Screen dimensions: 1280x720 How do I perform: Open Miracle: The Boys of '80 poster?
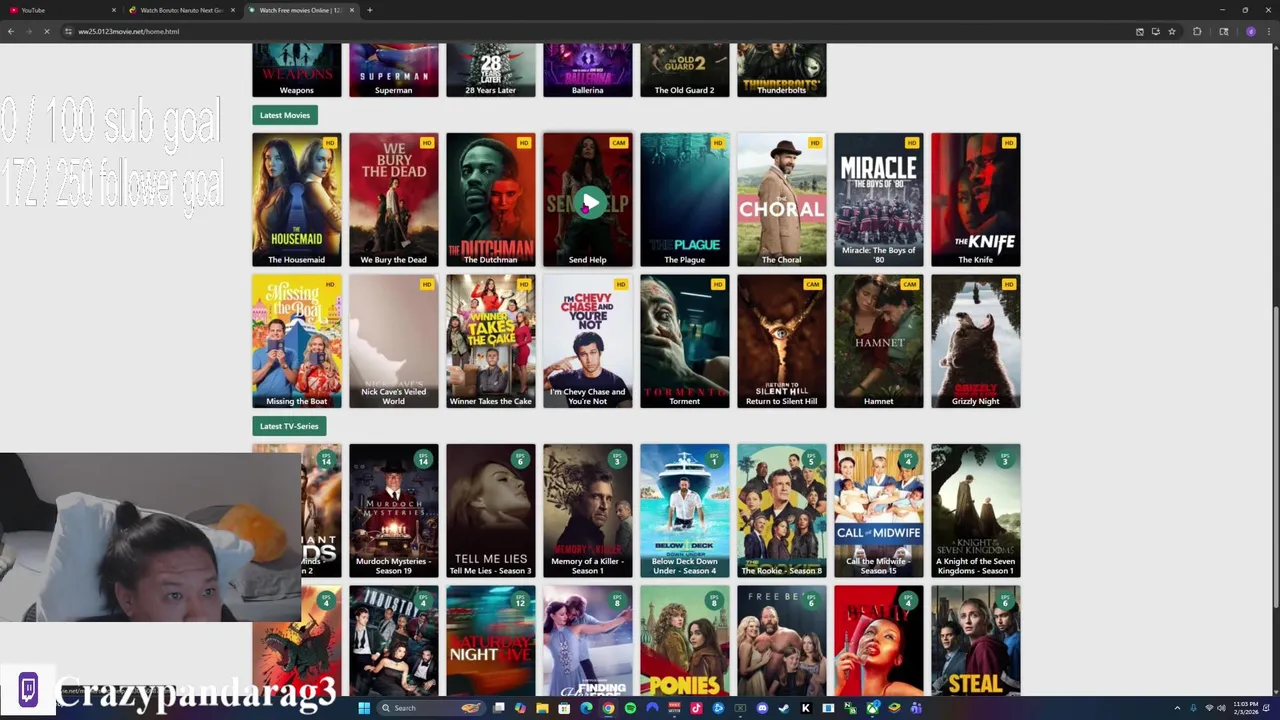click(879, 200)
